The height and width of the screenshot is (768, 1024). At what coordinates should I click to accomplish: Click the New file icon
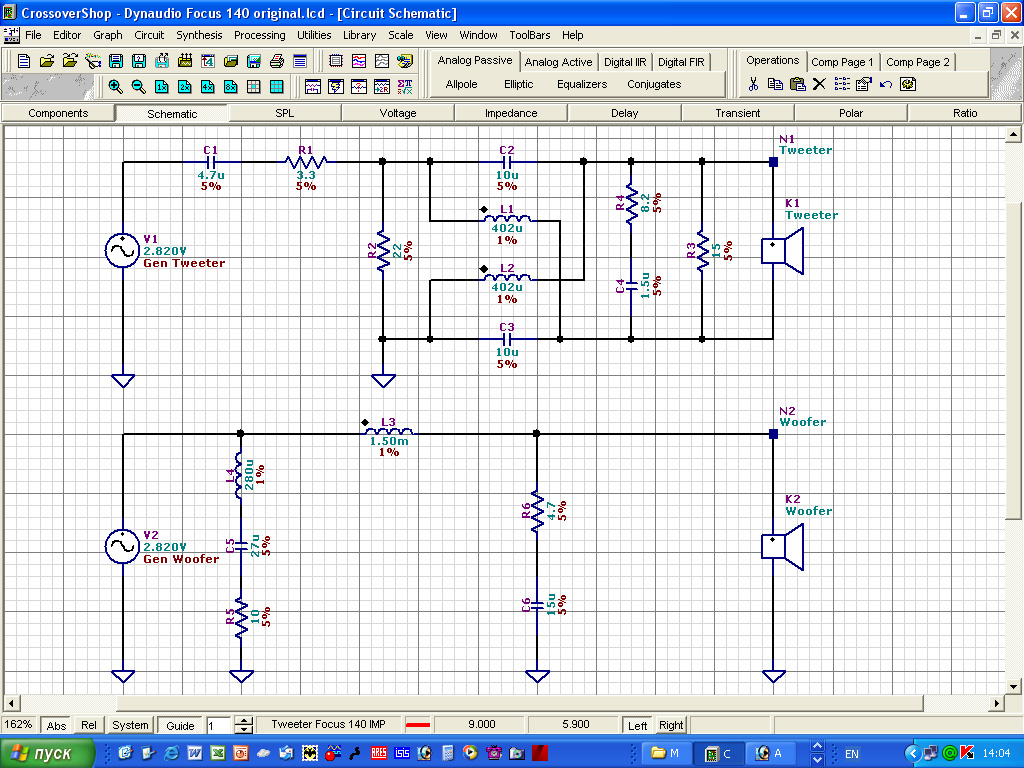click(24, 61)
